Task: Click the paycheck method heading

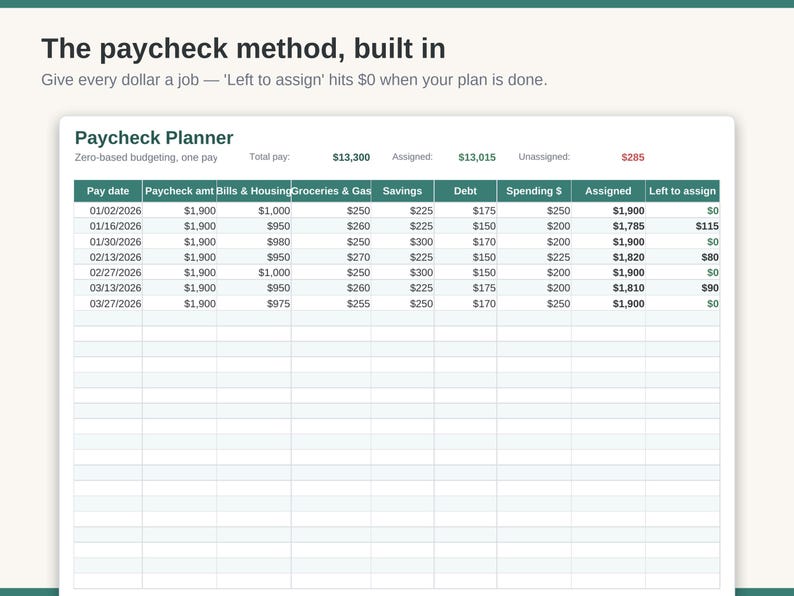Action: tap(243, 49)
